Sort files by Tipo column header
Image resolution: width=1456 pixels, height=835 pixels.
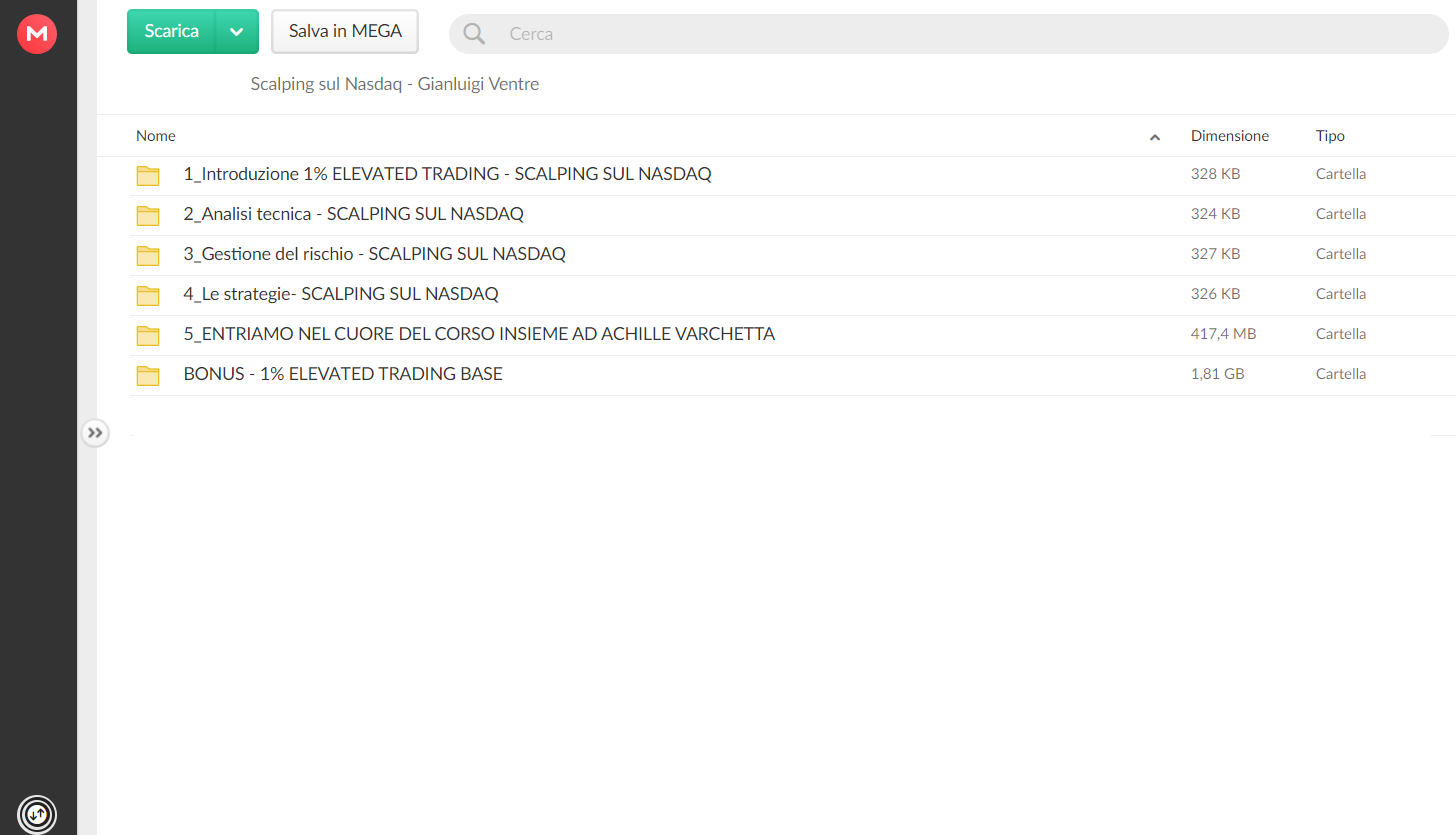tap(1330, 136)
